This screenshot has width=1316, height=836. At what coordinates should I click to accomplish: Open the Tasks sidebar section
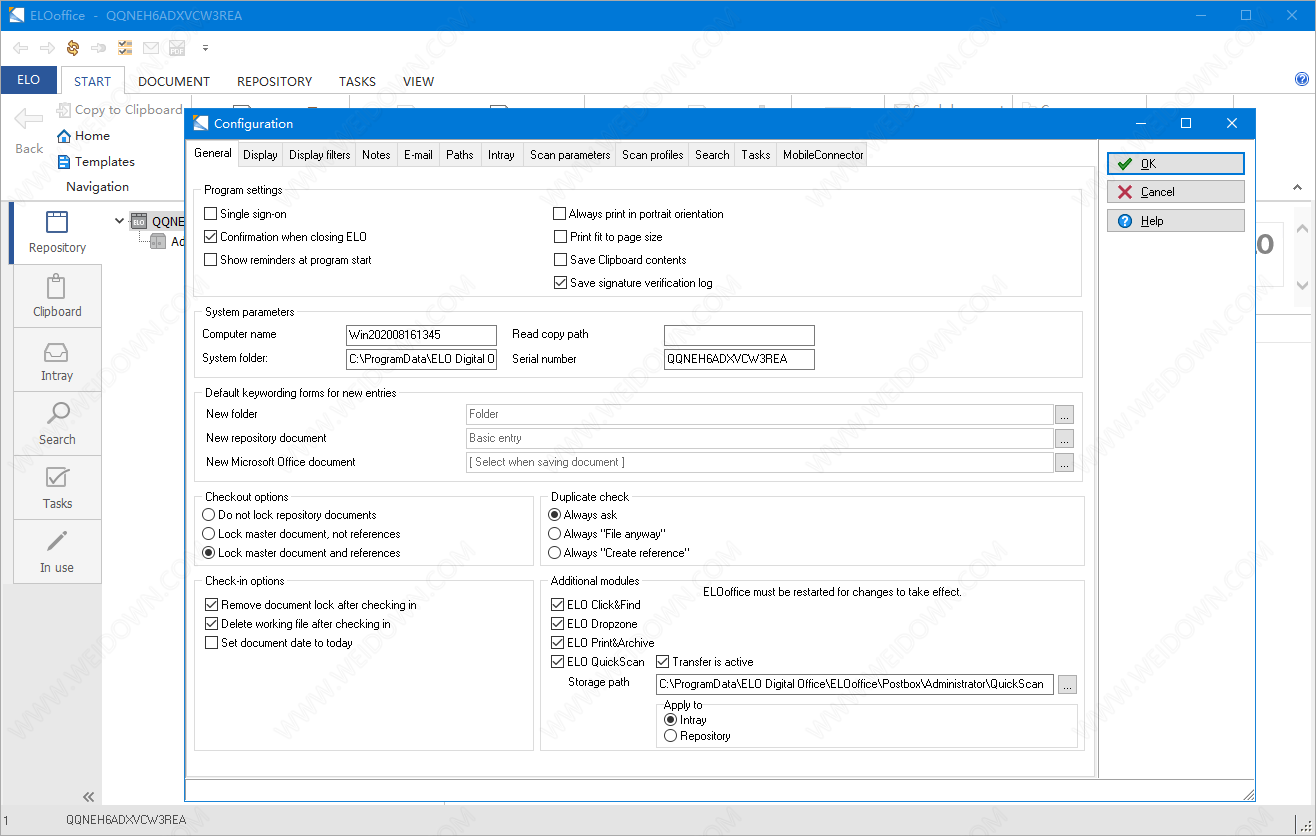(x=57, y=489)
